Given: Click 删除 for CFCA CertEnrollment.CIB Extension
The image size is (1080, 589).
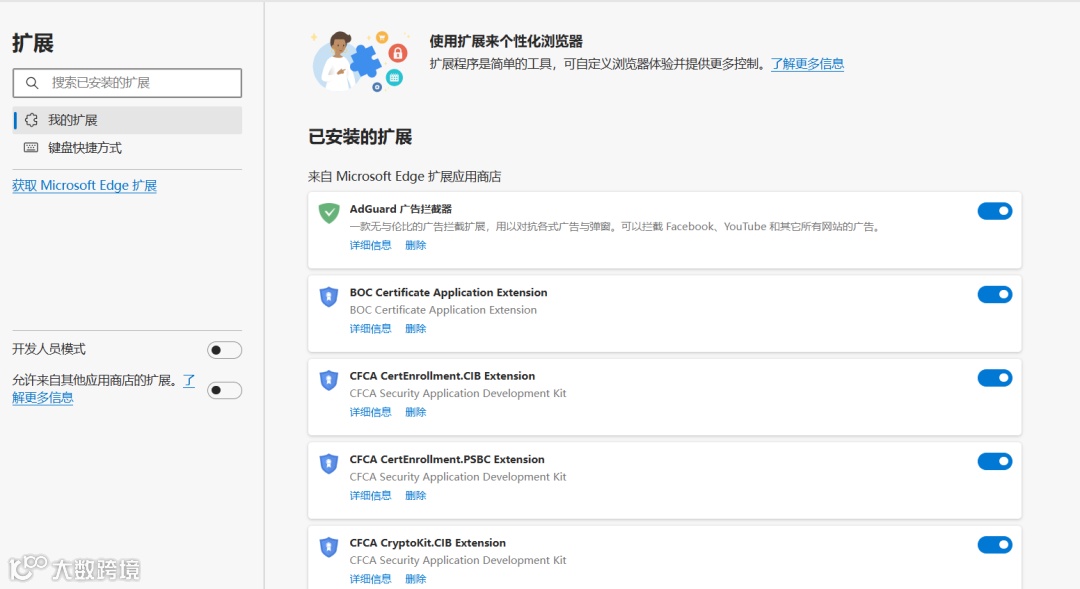Looking at the screenshot, I should tap(415, 412).
